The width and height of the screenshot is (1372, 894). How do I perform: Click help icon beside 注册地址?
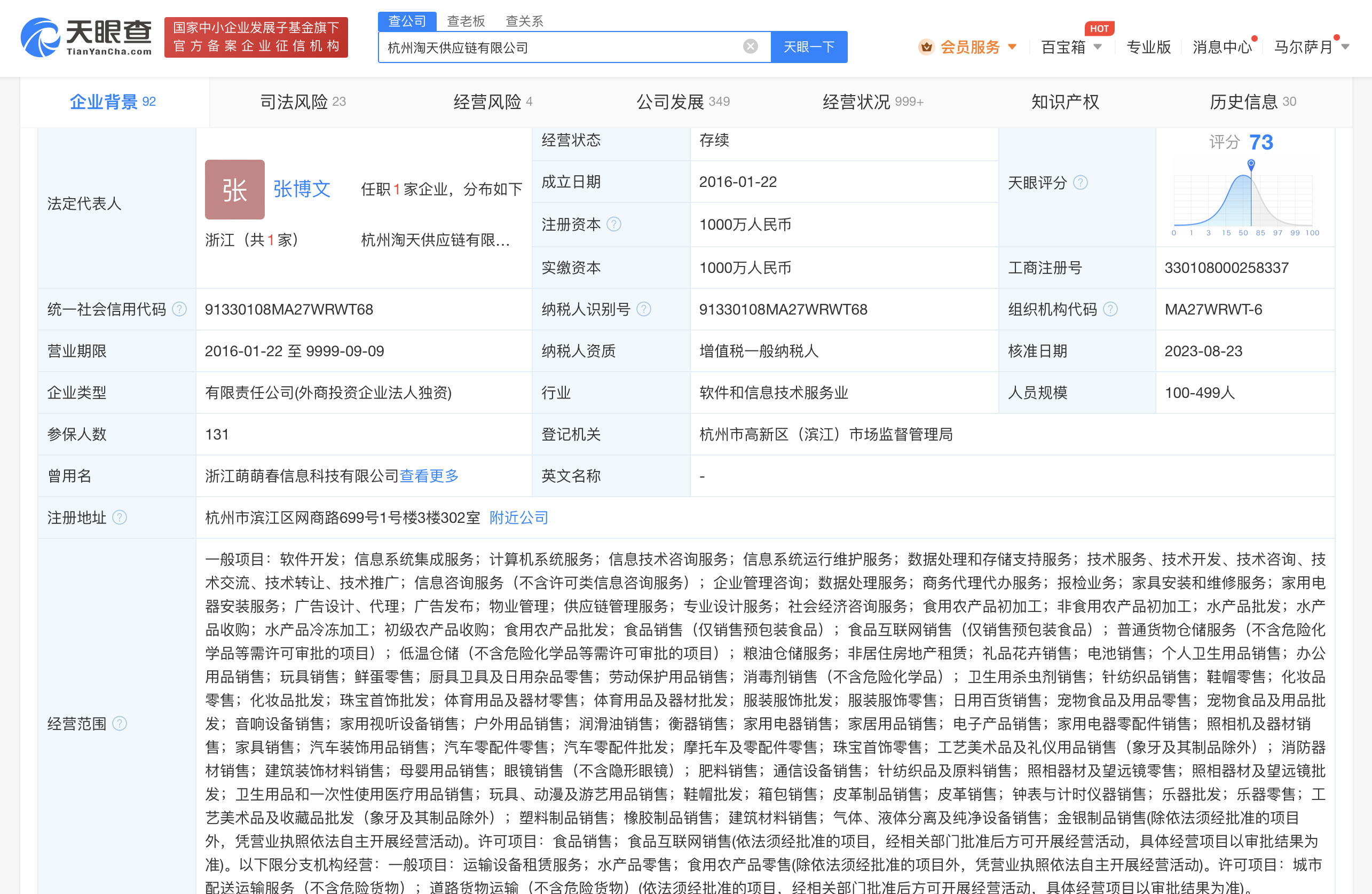120,518
